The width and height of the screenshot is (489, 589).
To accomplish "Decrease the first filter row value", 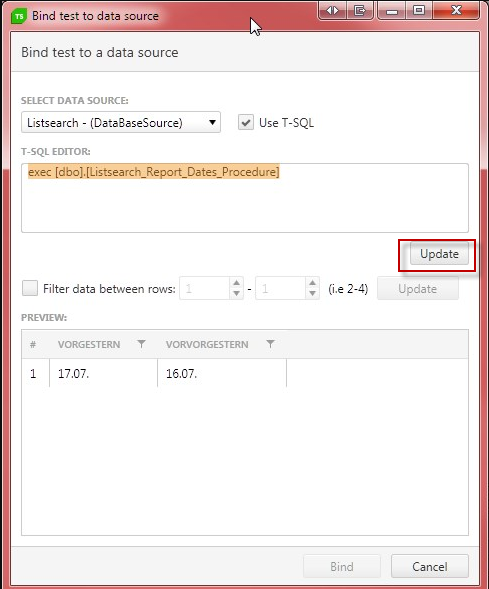I will point(236,294).
